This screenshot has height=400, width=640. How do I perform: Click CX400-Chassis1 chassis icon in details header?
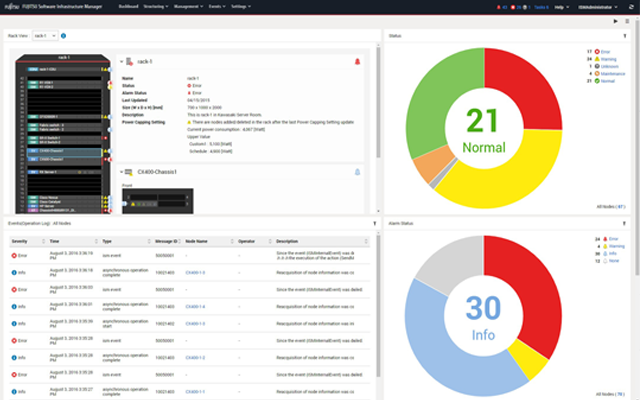pyautogui.click(x=129, y=172)
